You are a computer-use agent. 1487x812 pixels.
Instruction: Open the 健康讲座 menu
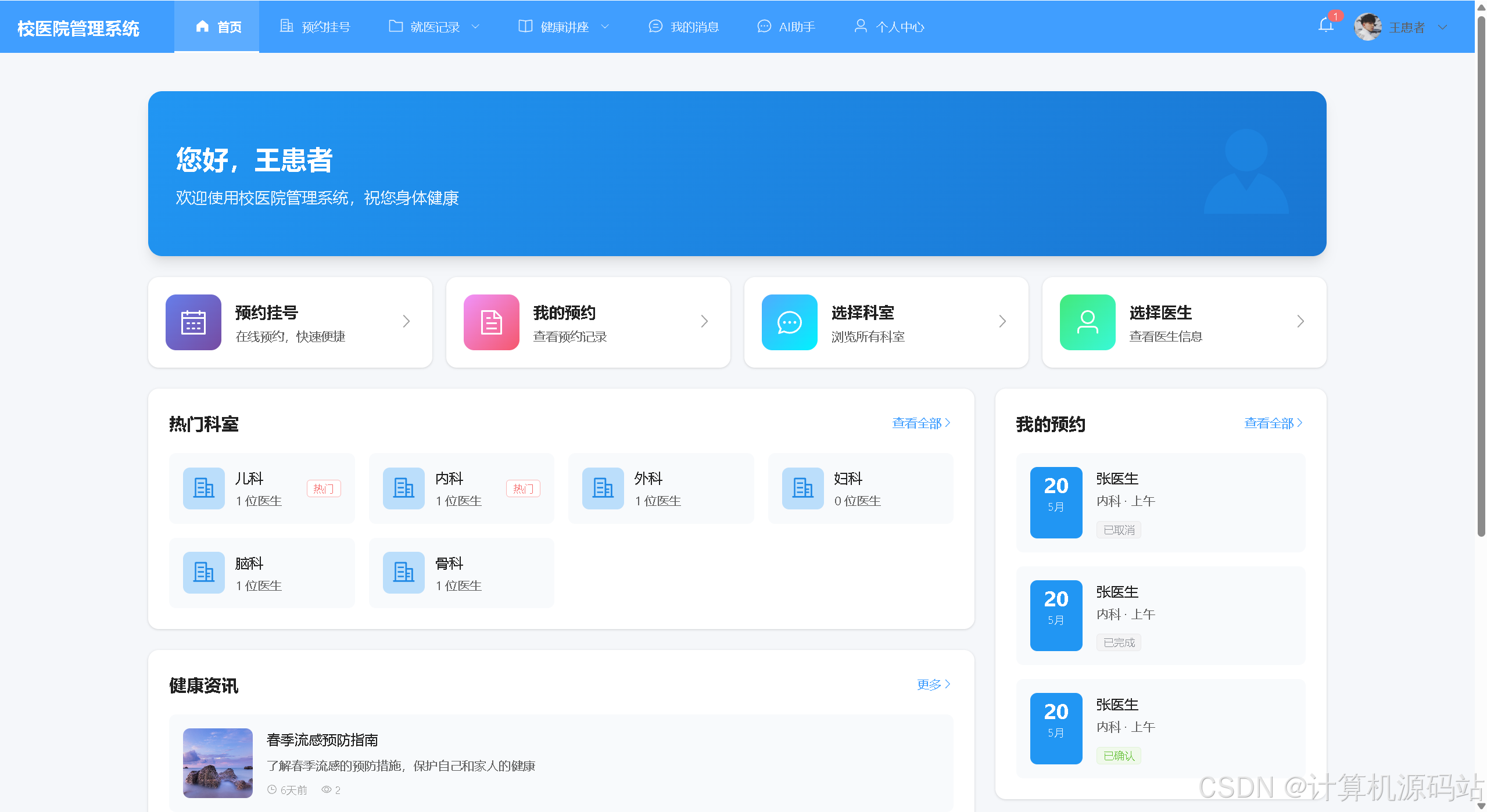click(564, 27)
